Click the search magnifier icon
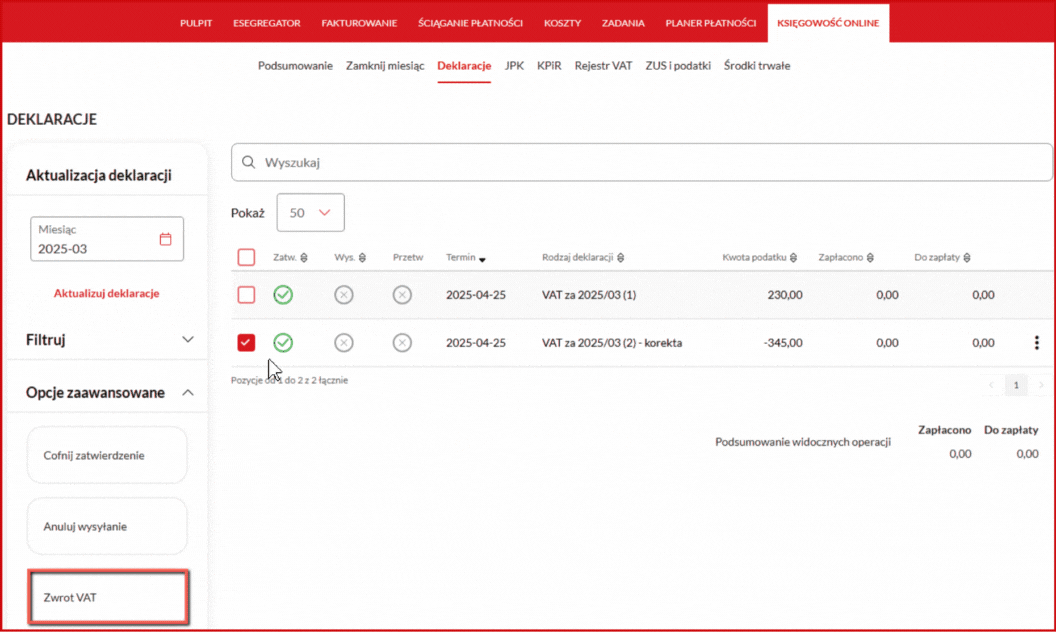 (249, 162)
